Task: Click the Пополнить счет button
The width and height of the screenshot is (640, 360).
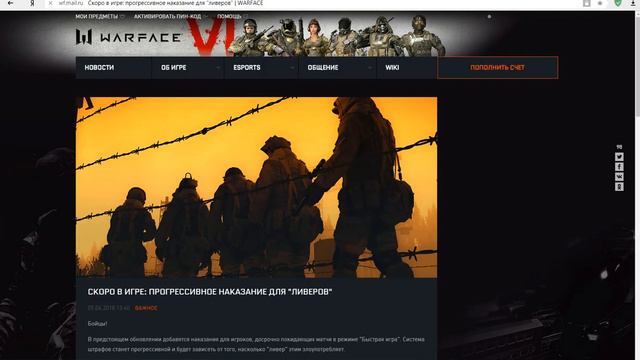Action: [498, 67]
